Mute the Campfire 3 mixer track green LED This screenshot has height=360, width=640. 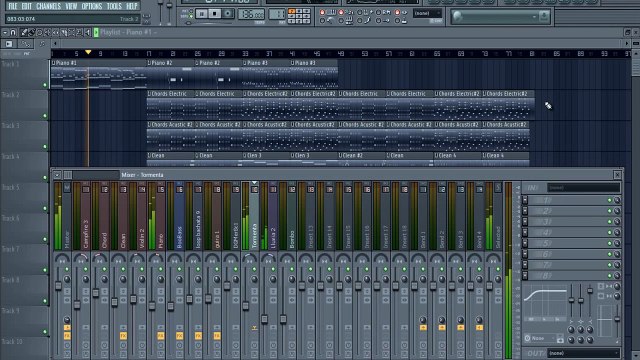(x=86, y=269)
